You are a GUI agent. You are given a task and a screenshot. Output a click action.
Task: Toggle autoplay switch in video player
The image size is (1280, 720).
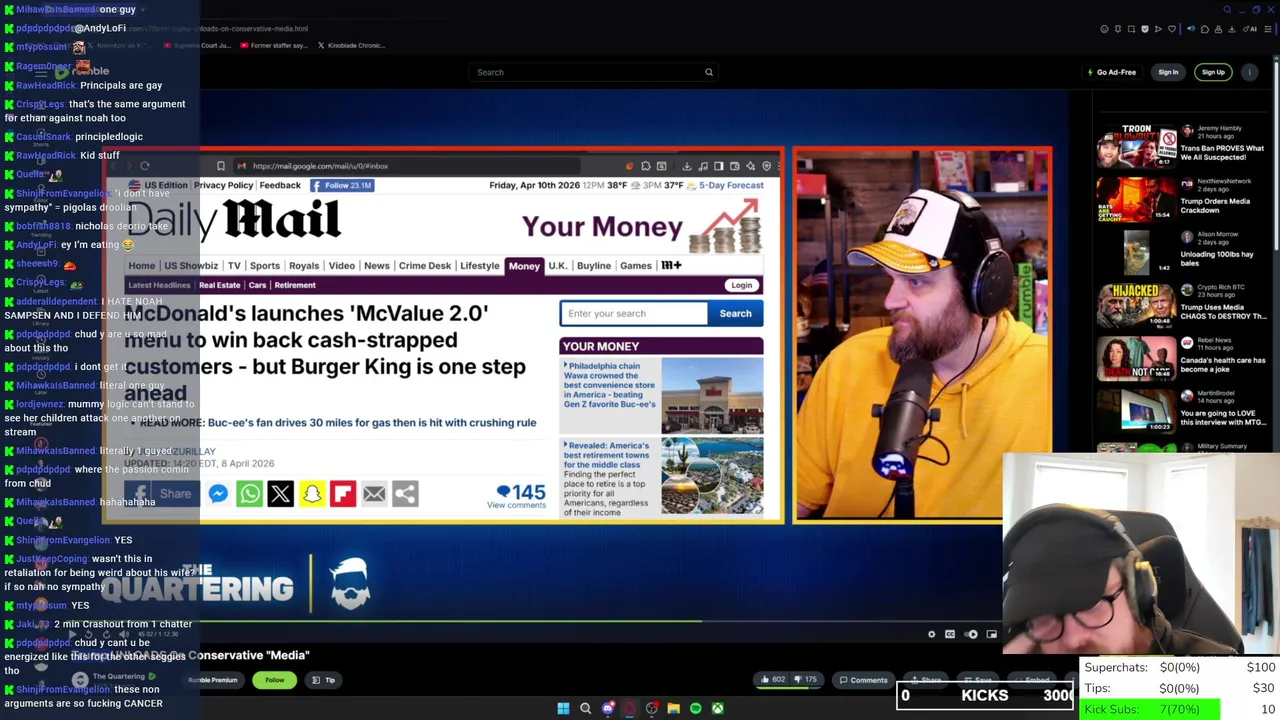tap(970, 634)
